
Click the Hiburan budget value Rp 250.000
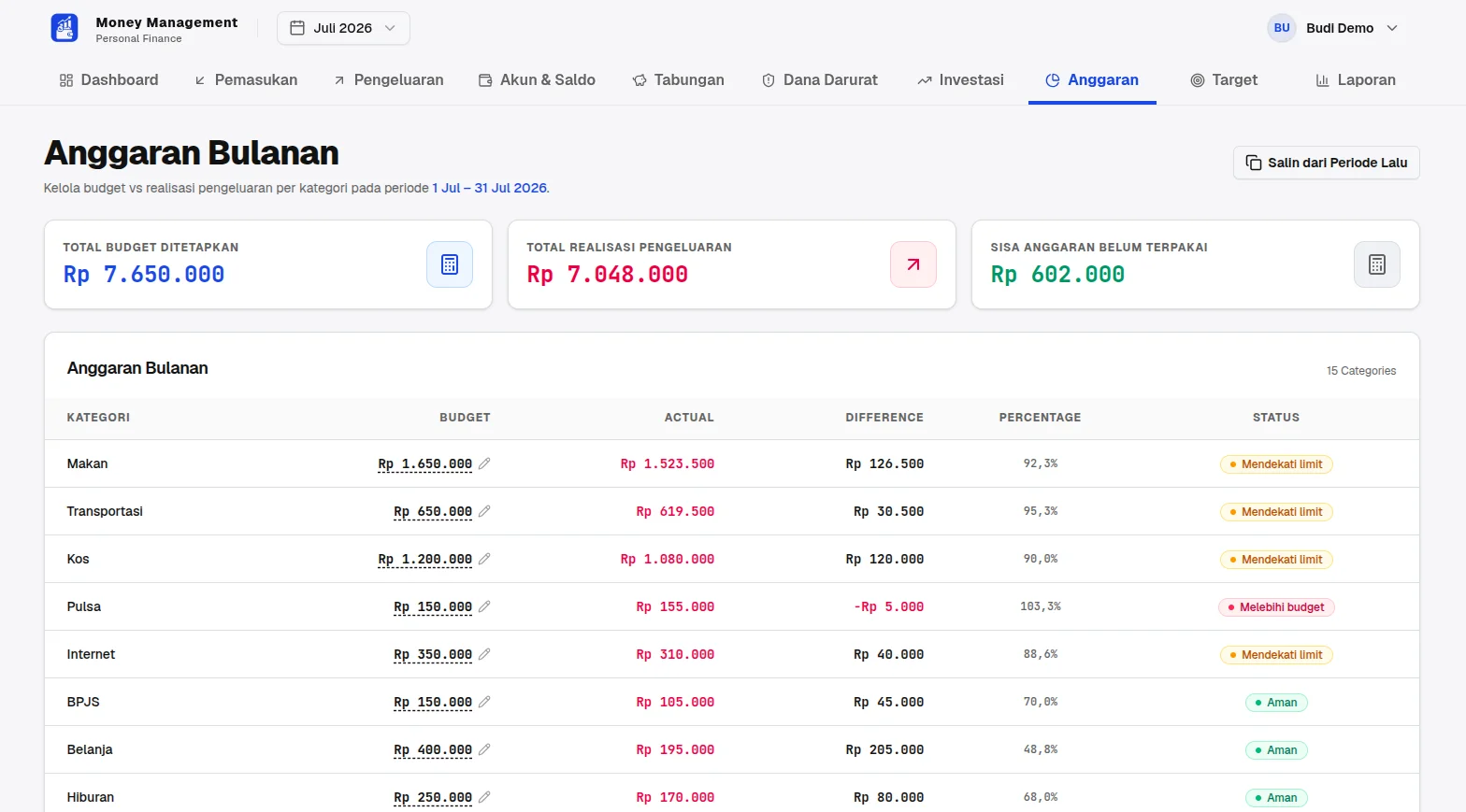click(x=433, y=798)
